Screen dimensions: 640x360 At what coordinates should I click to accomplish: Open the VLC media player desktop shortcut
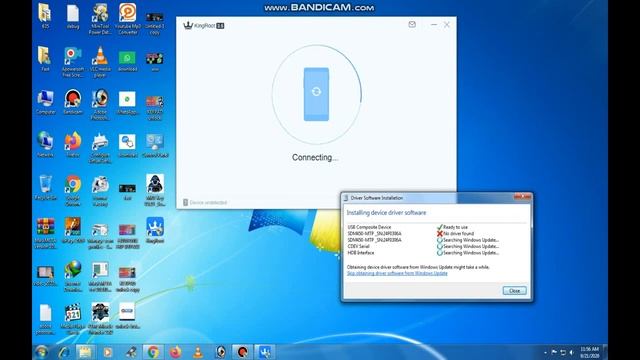(x=100, y=61)
